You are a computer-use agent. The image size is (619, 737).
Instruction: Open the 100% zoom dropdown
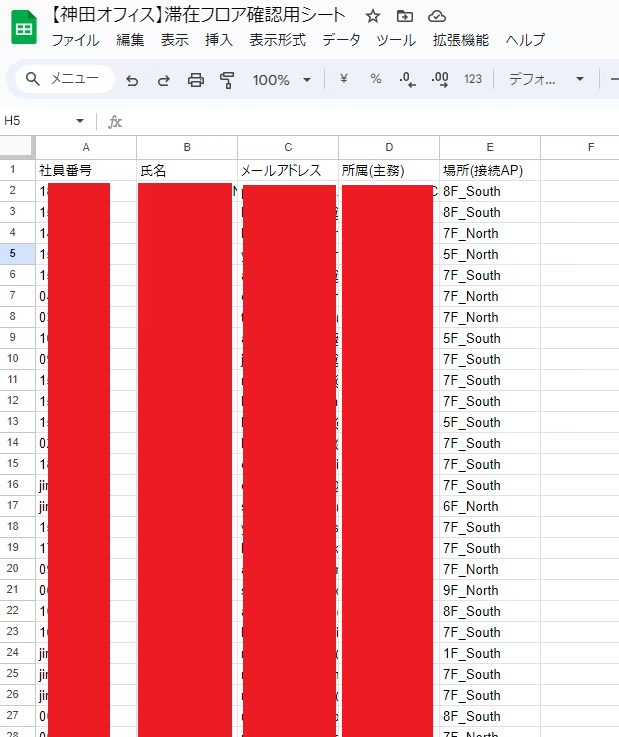(x=282, y=80)
